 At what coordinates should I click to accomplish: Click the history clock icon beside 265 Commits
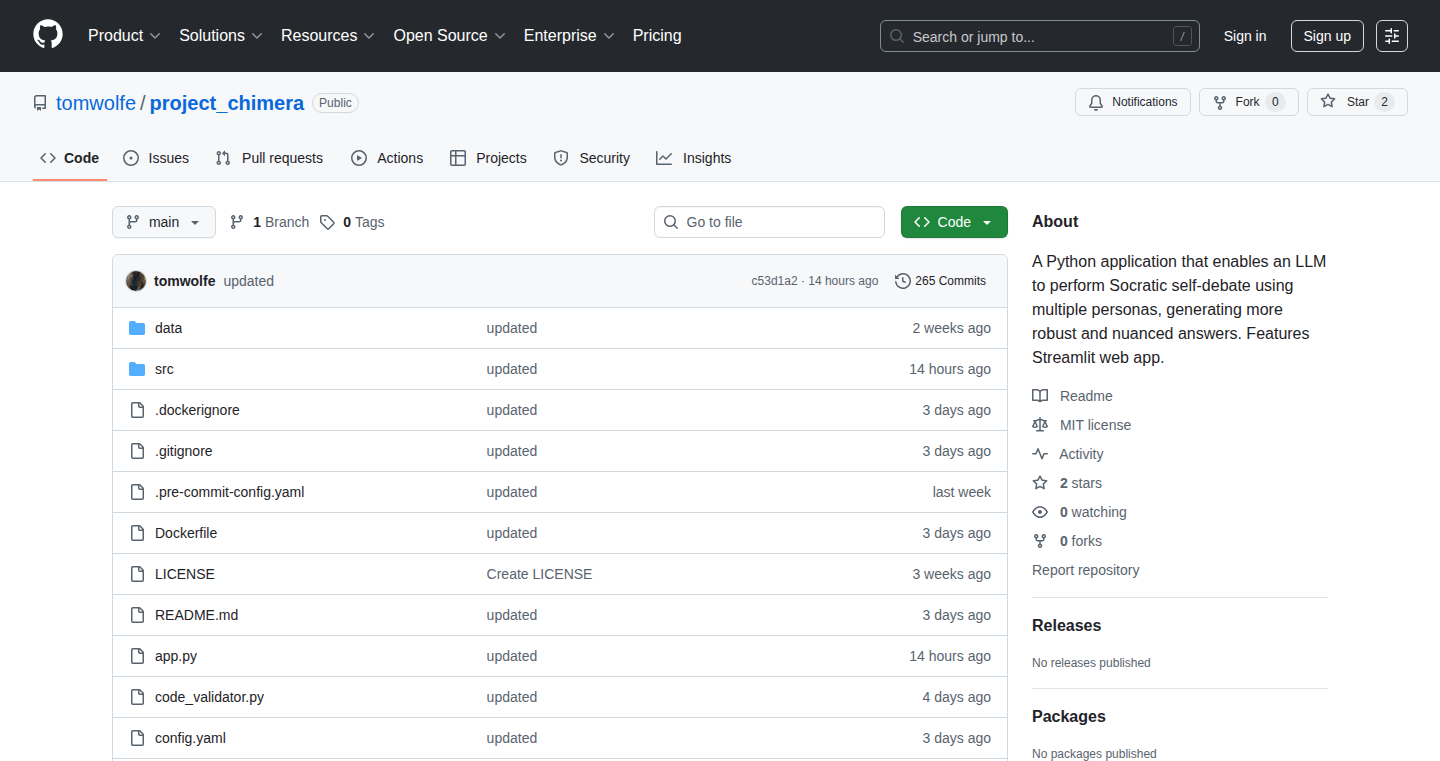pos(903,281)
